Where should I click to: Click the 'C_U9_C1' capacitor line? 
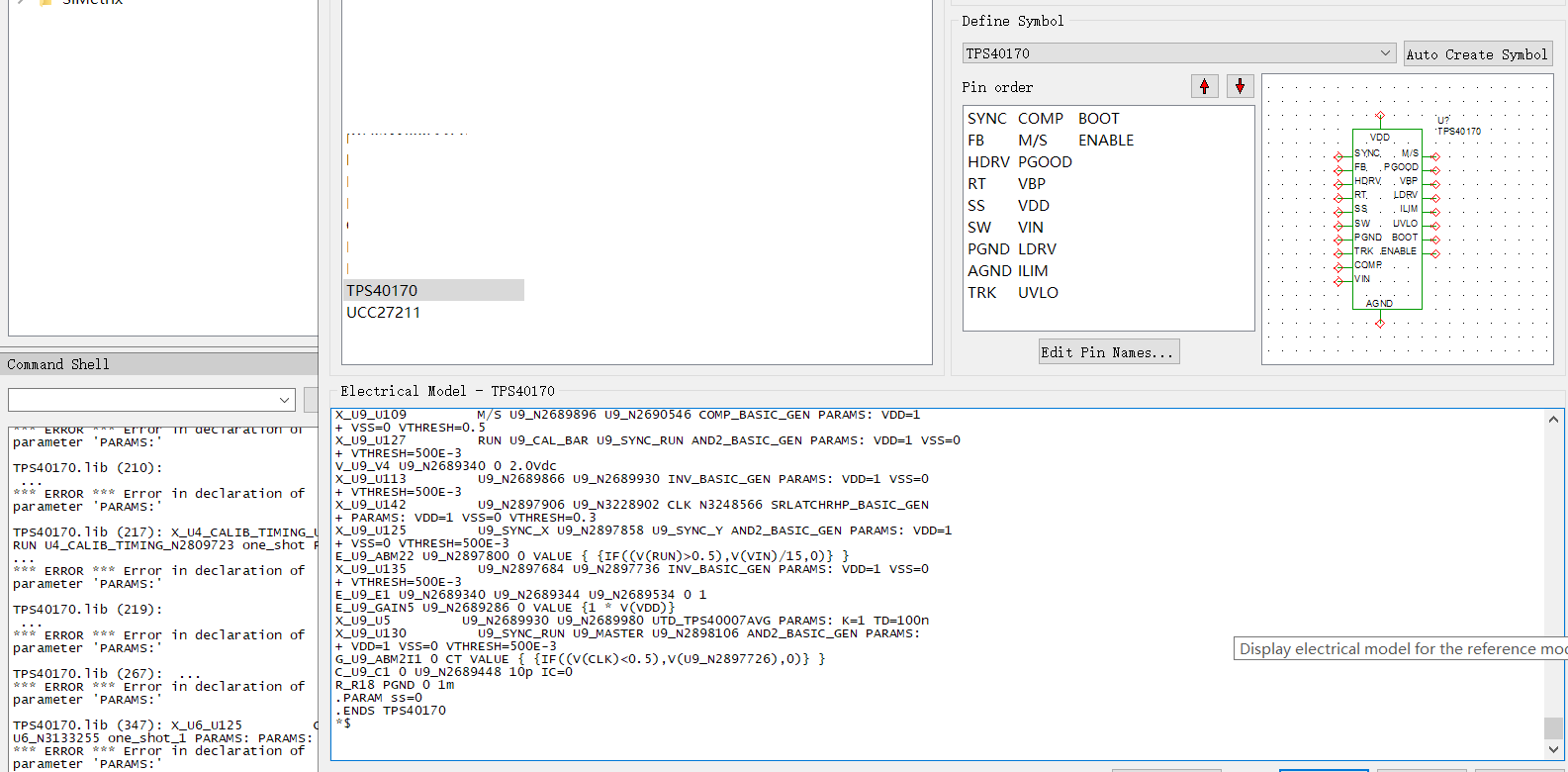(x=454, y=672)
